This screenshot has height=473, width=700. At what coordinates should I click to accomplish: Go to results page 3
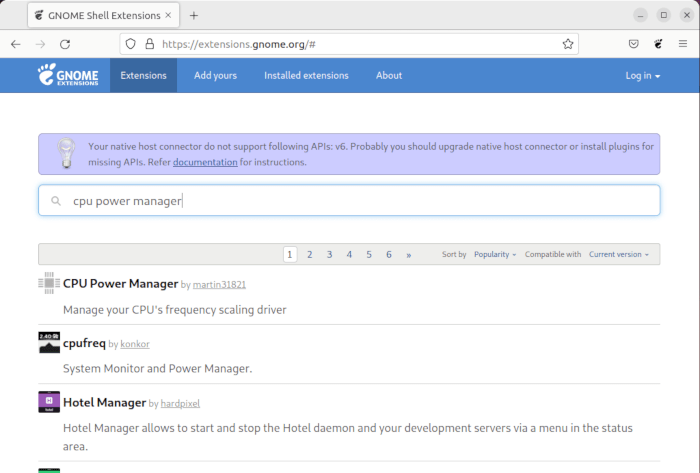329,254
